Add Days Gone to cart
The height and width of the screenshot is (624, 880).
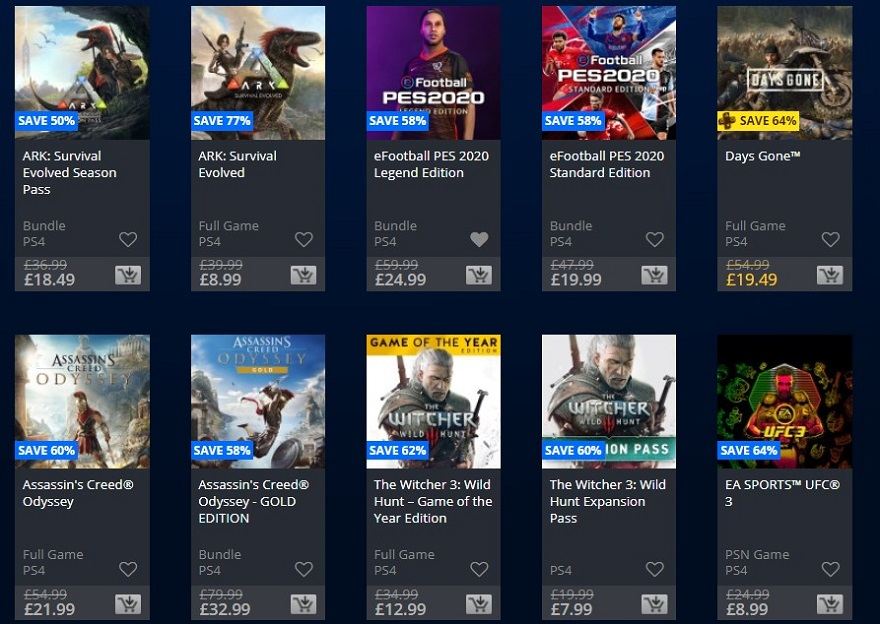click(830, 275)
